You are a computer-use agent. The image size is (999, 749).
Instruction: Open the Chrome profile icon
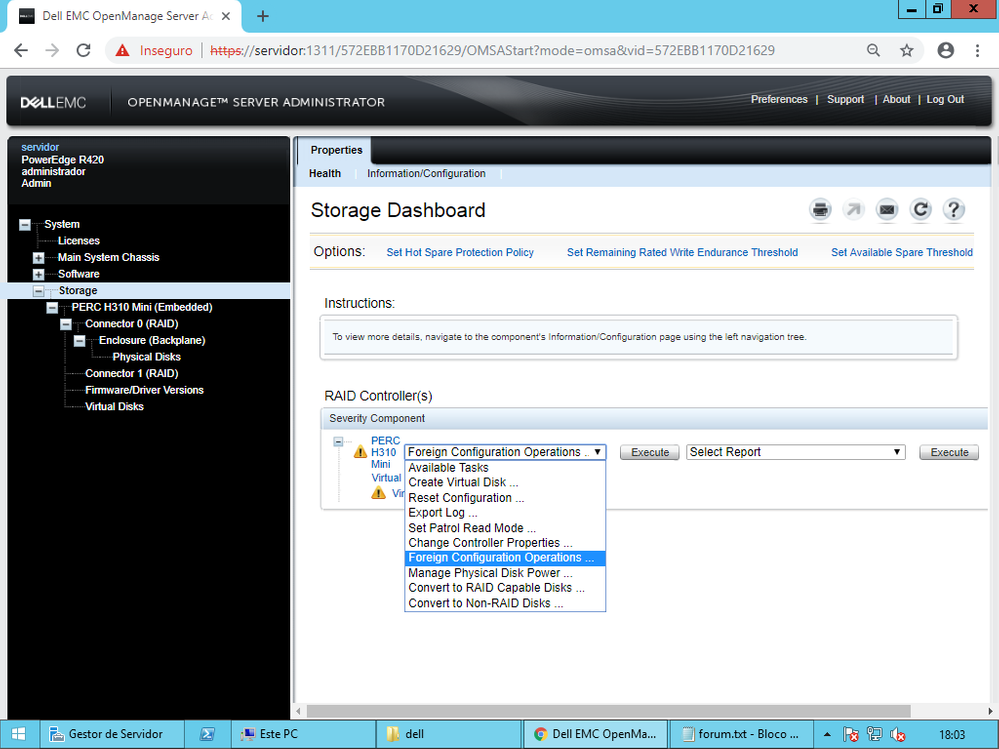[x=945, y=50]
